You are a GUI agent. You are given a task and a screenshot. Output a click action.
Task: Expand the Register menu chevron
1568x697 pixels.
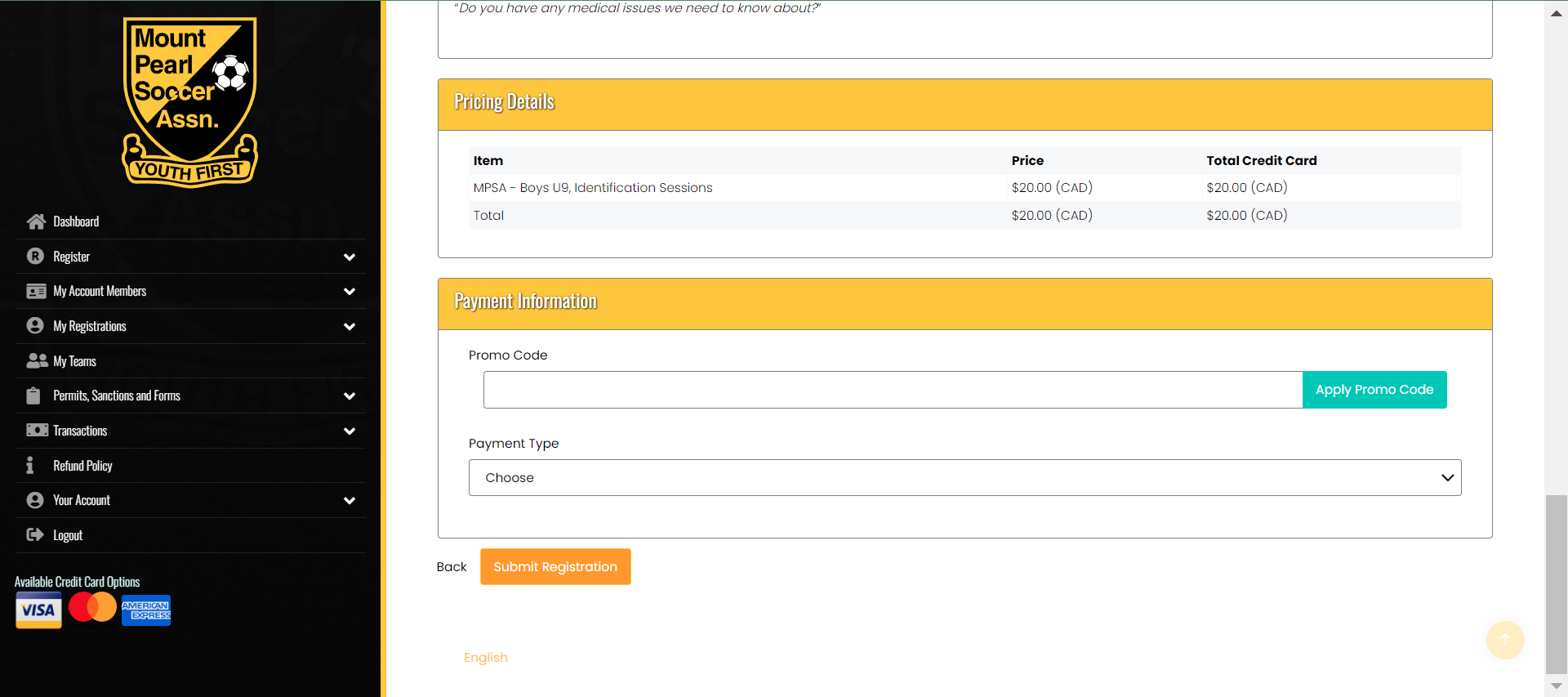click(350, 257)
